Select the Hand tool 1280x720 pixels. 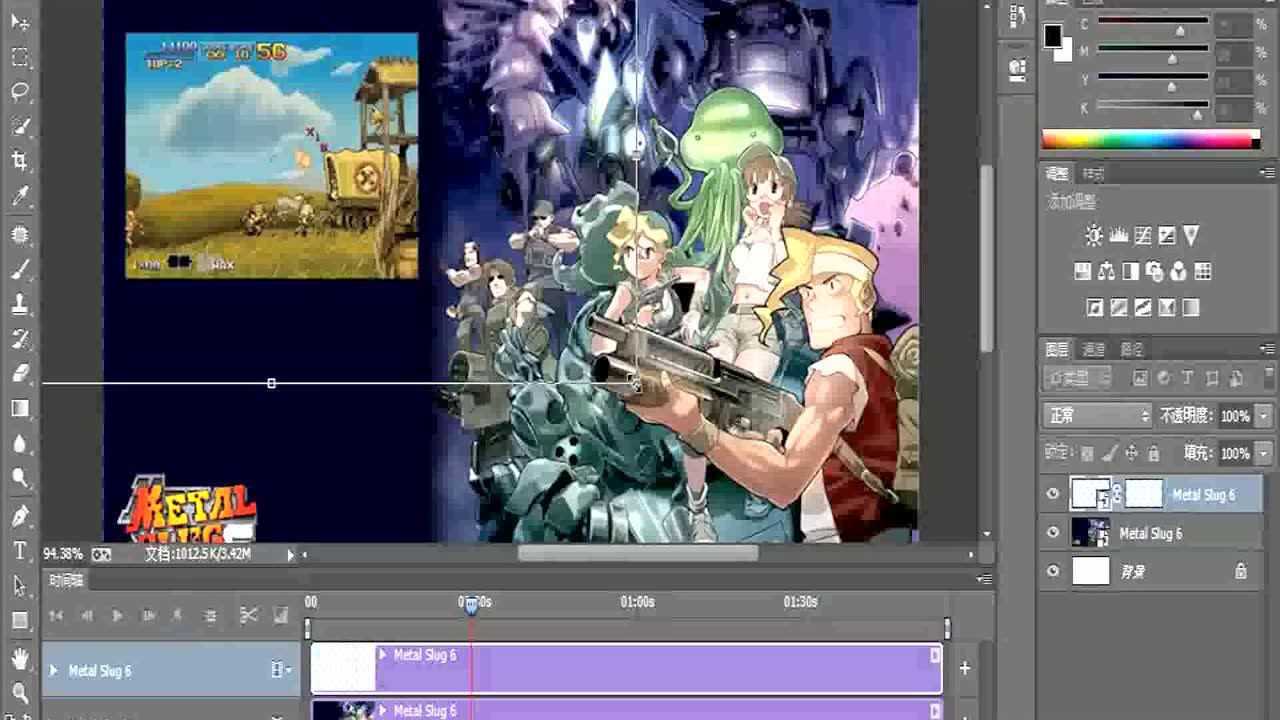click(x=20, y=658)
